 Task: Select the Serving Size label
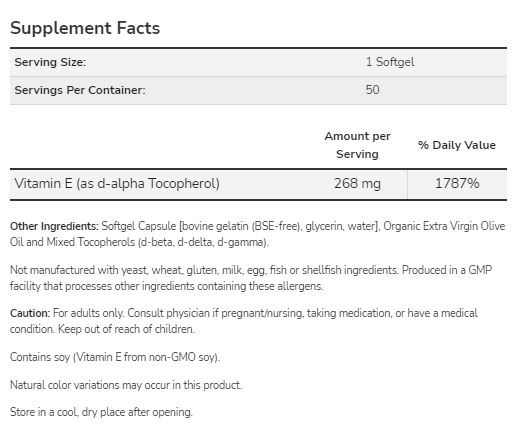point(50,62)
